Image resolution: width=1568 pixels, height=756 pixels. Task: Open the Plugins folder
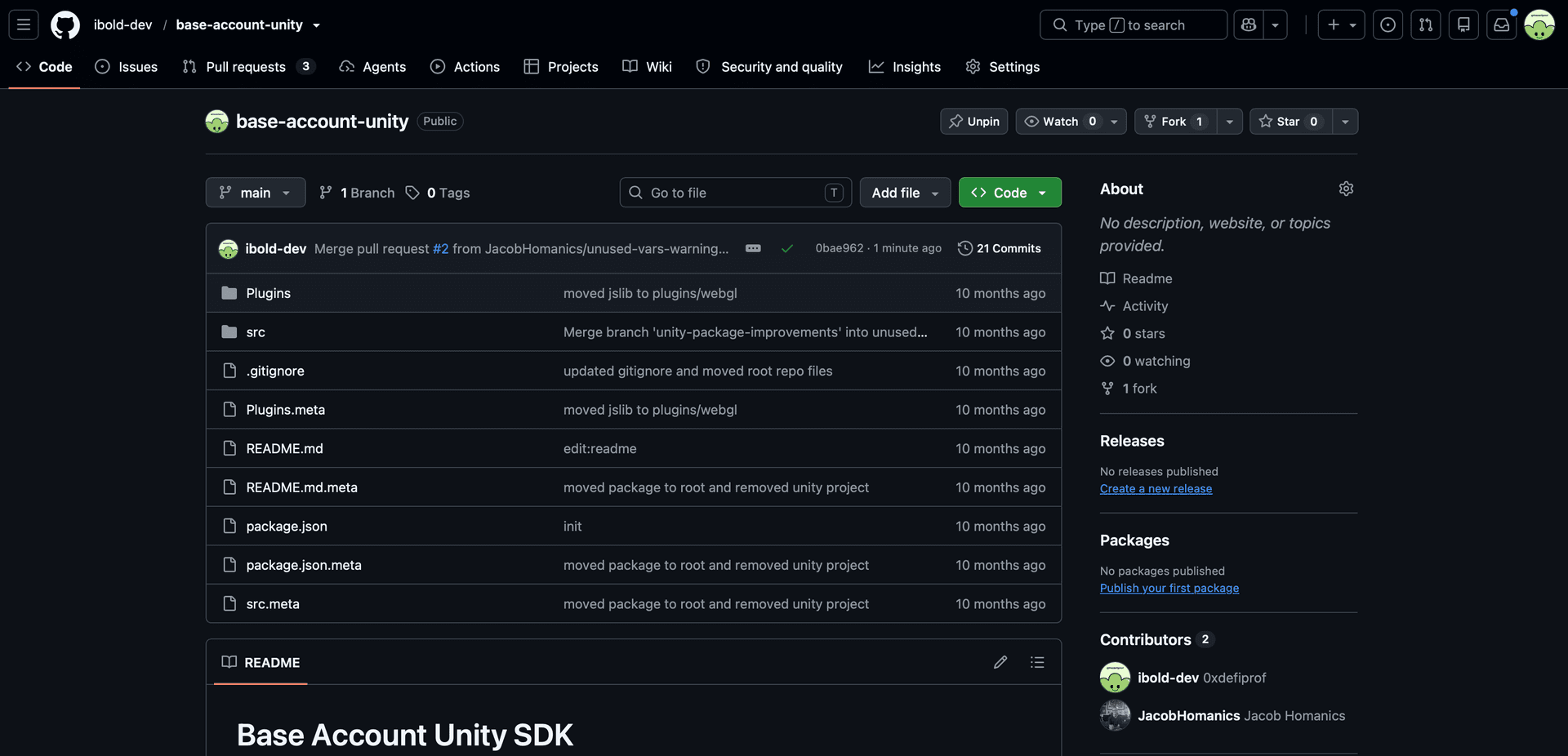click(268, 293)
